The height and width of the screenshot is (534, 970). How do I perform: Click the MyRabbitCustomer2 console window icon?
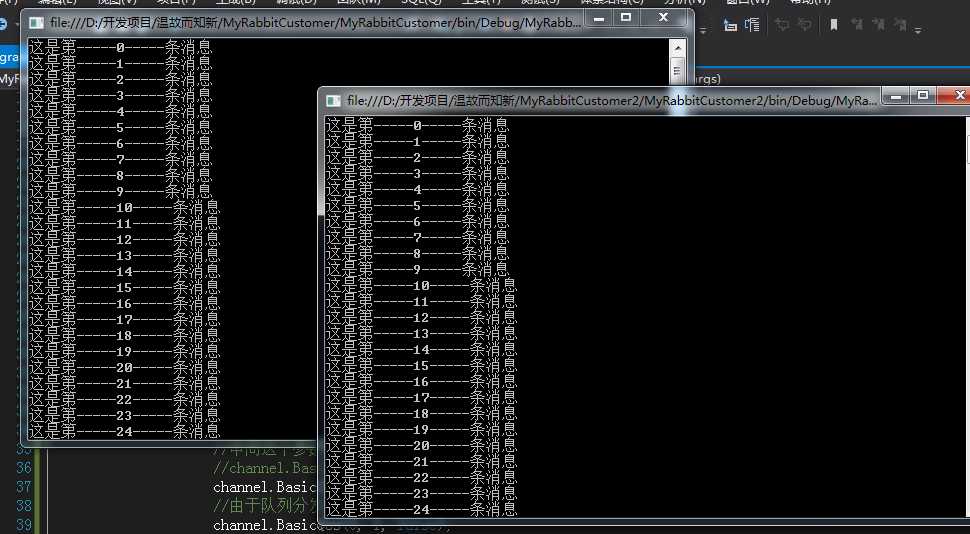click(333, 100)
